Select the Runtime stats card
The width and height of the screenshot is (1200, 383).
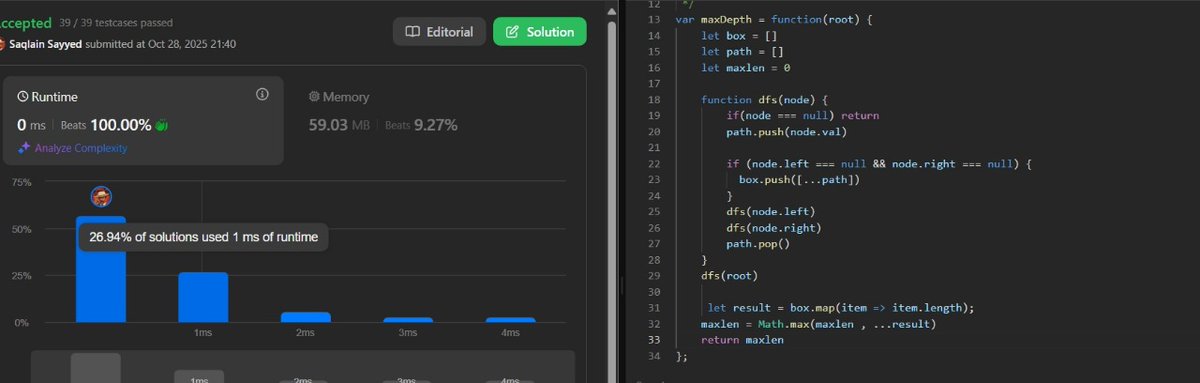click(x=144, y=120)
